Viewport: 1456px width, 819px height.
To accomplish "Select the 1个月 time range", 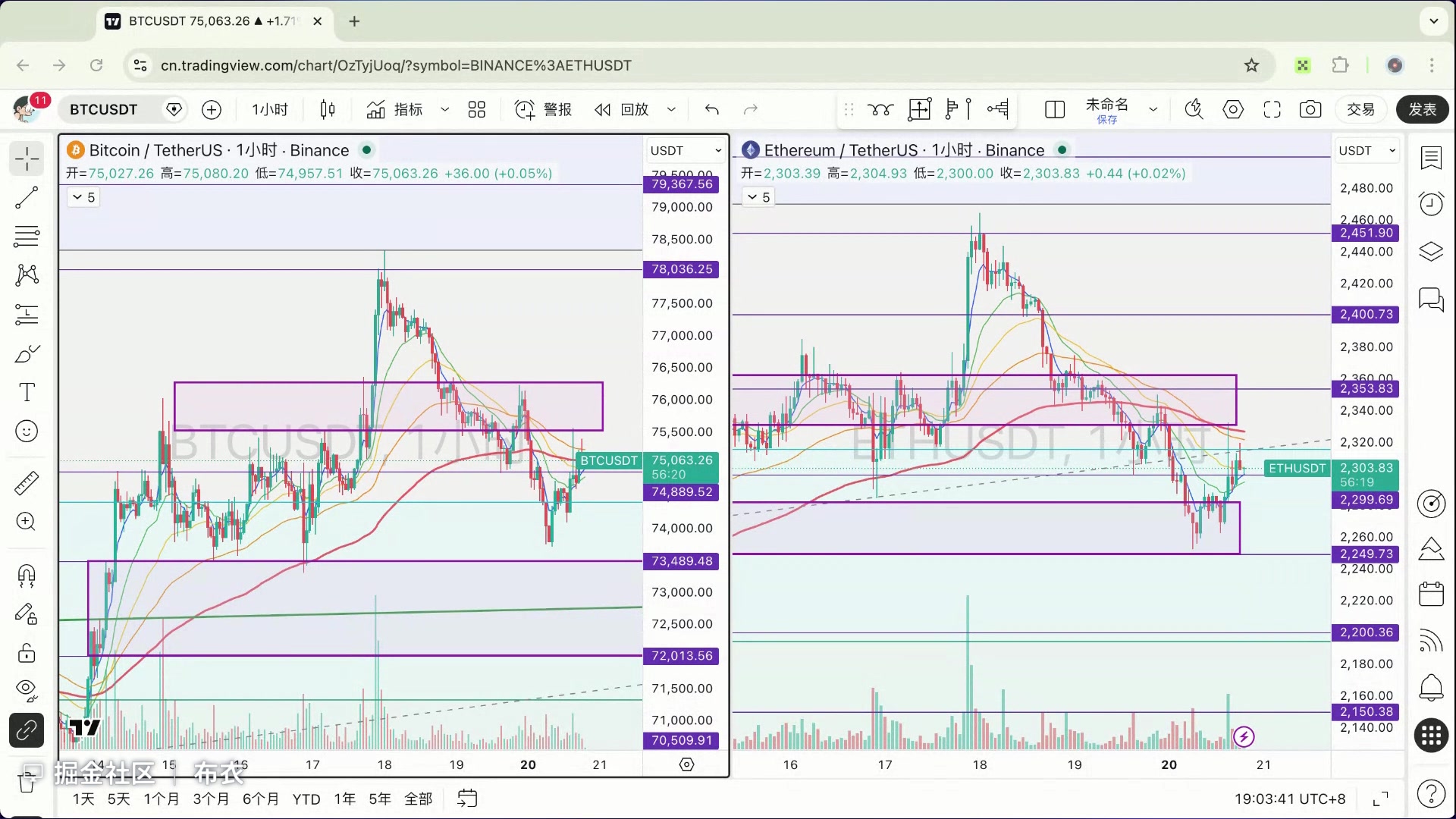I will tap(162, 799).
